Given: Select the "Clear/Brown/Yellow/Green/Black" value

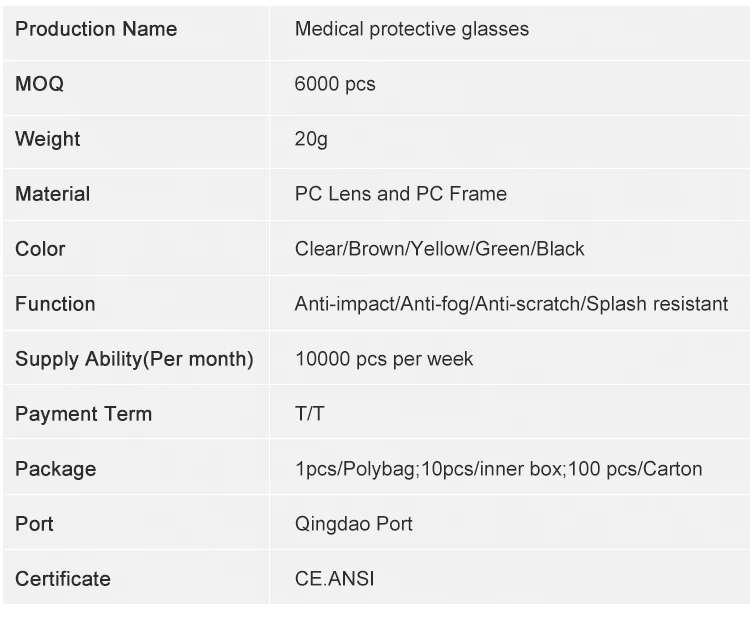Looking at the screenshot, I should pyautogui.click(x=439, y=249).
